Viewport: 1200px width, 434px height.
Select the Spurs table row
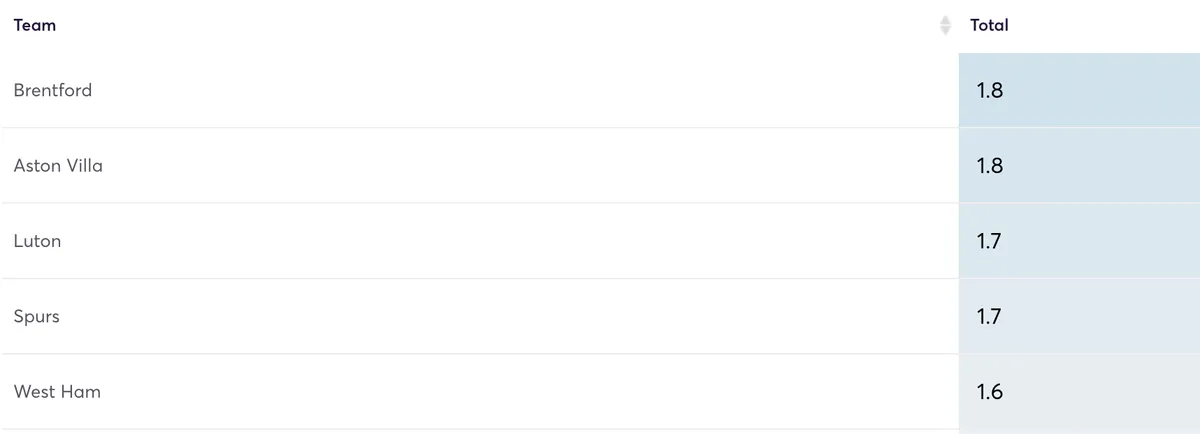(600, 317)
